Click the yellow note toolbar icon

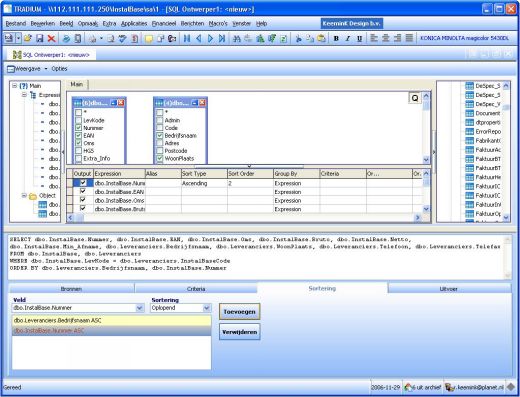pyautogui.click(x=149, y=39)
